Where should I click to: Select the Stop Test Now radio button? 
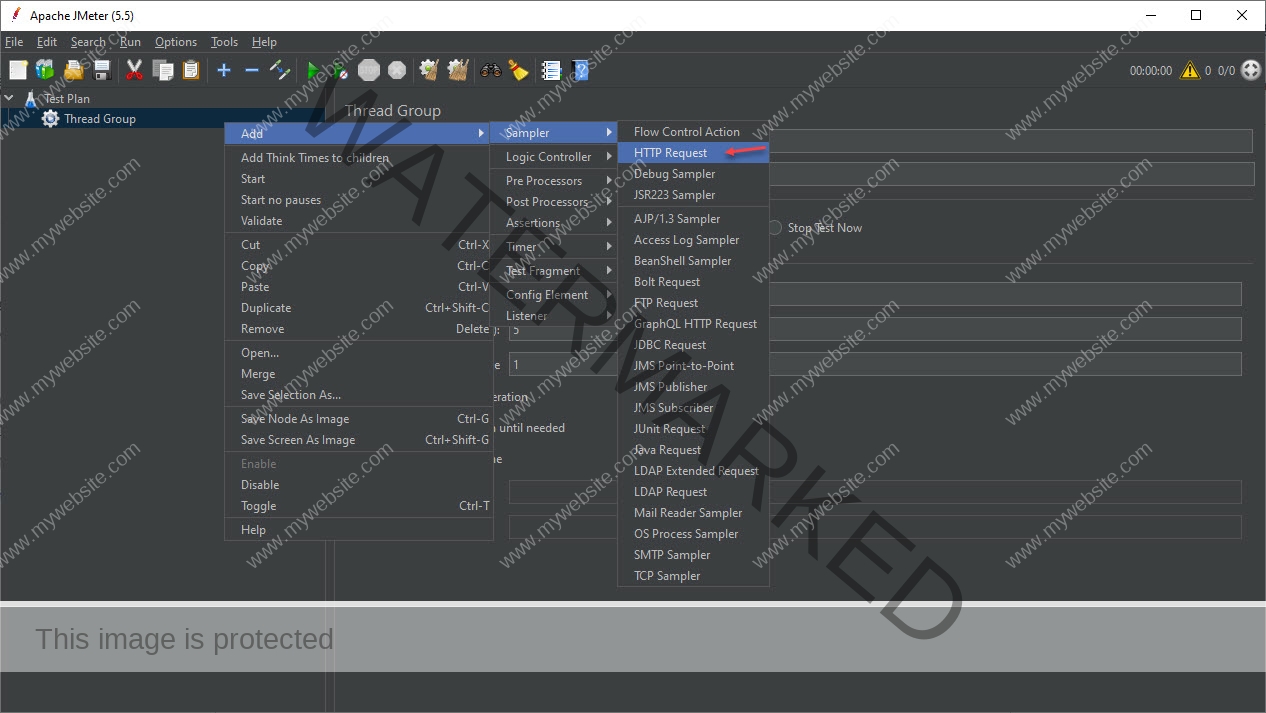(774, 227)
